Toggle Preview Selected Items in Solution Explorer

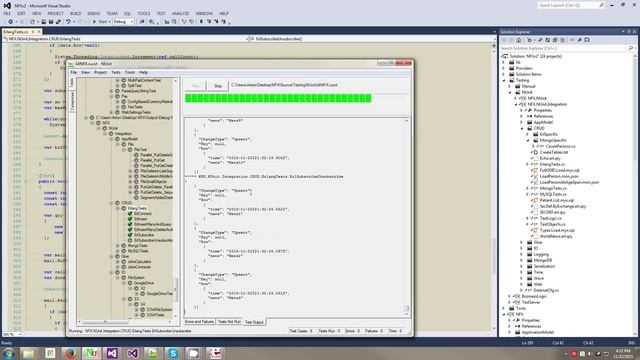[587, 40]
